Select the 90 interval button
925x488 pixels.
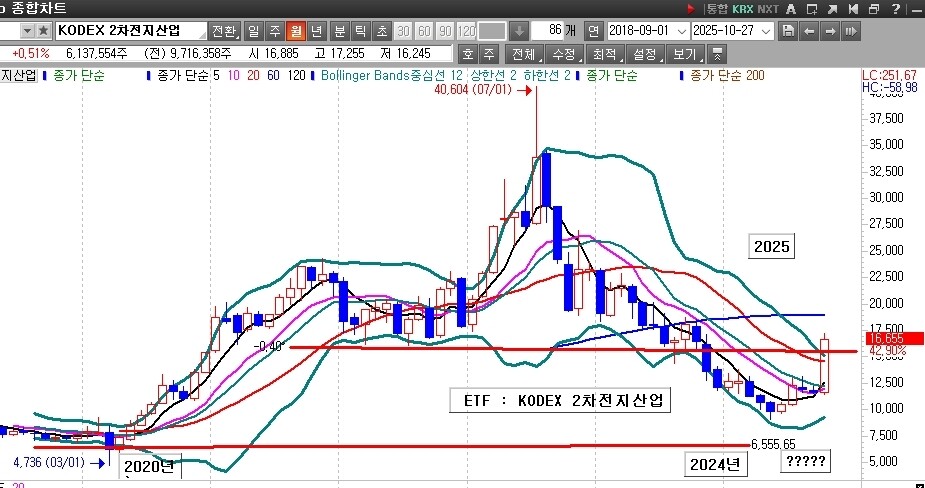pyautogui.click(x=445, y=31)
